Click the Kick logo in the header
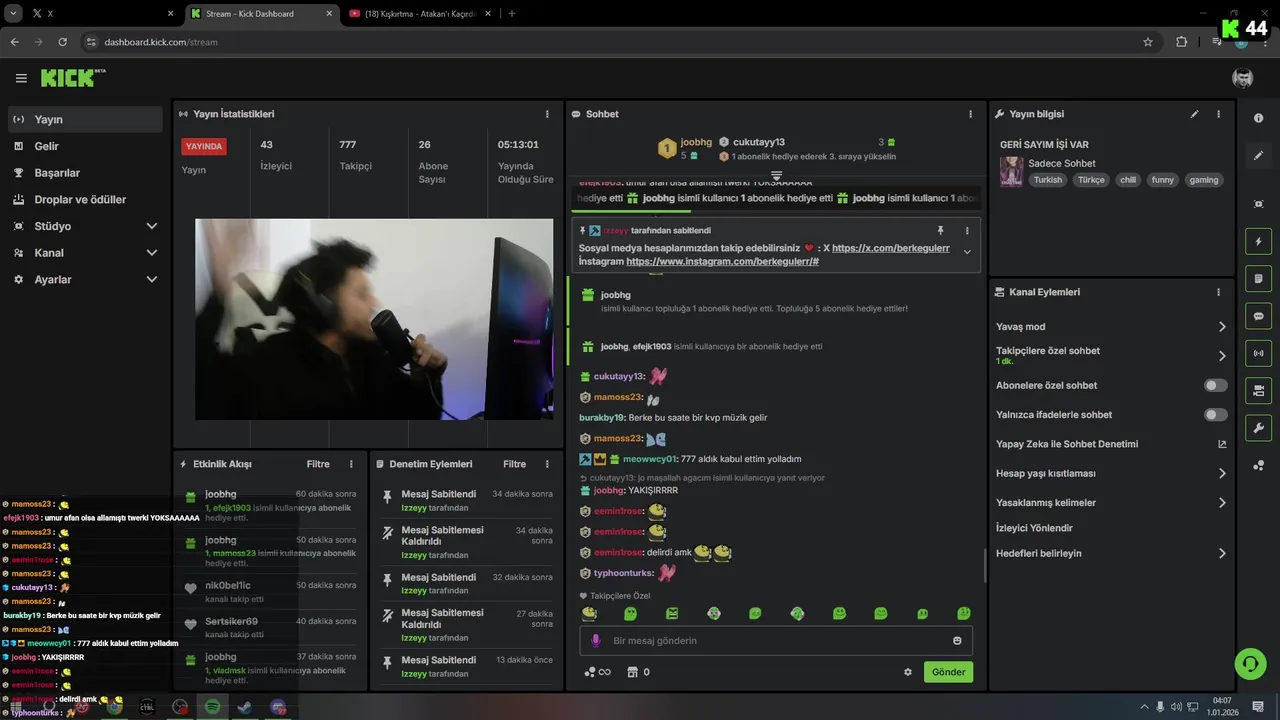1280x720 pixels. [73, 78]
